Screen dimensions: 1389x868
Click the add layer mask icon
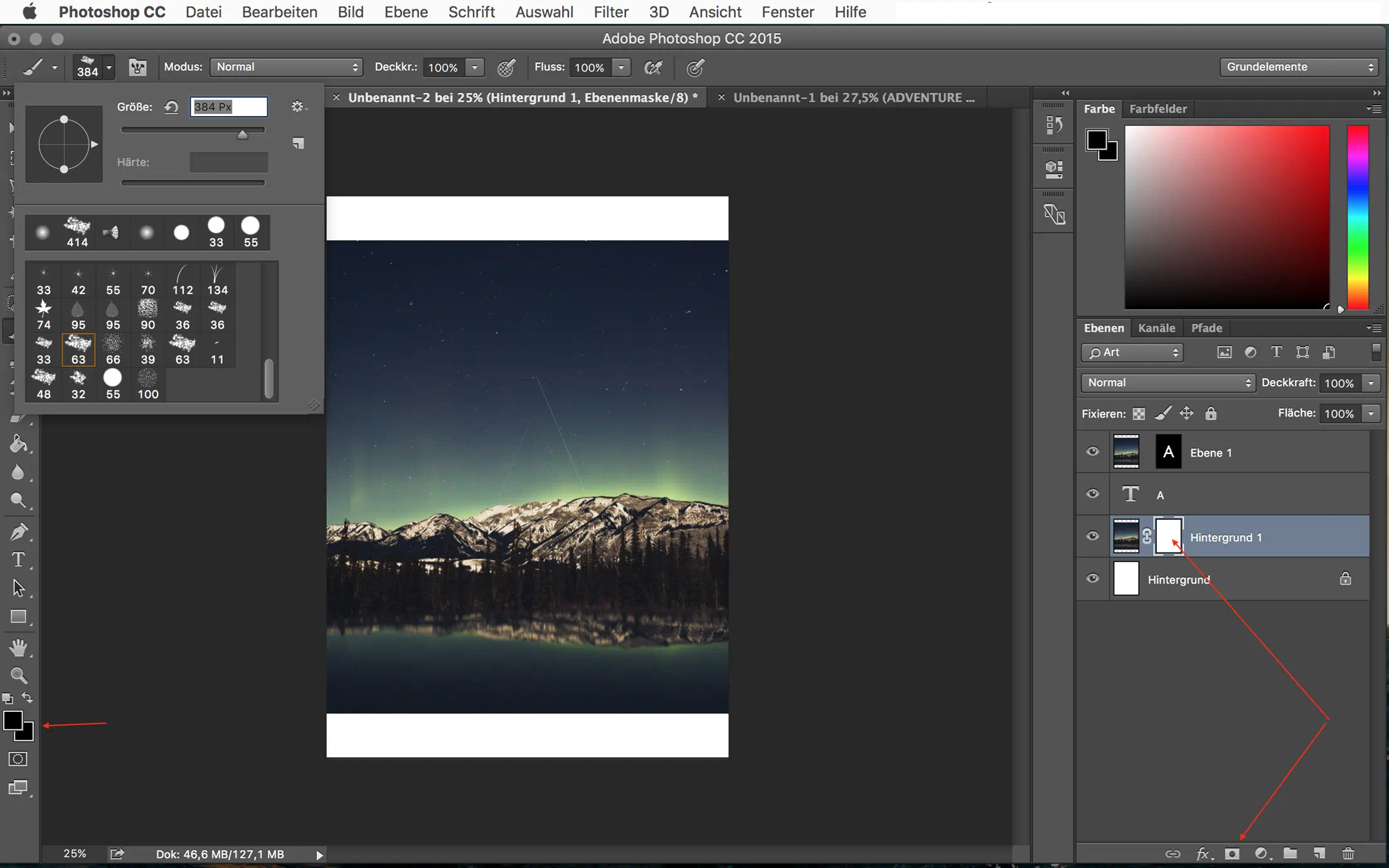click(1232, 854)
